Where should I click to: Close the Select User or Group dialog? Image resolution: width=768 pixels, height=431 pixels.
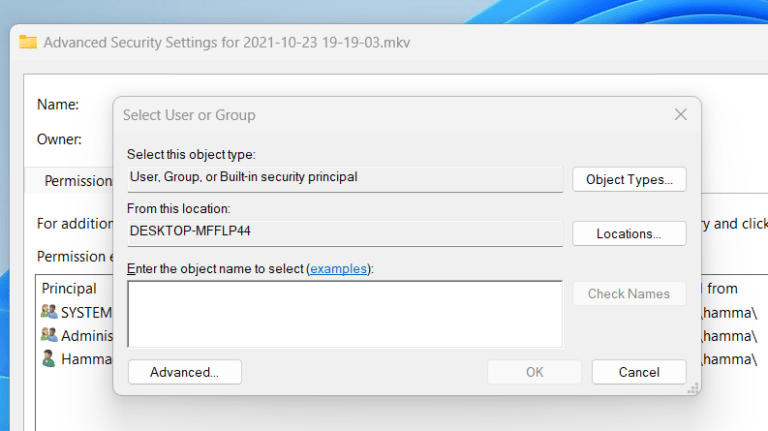point(680,115)
